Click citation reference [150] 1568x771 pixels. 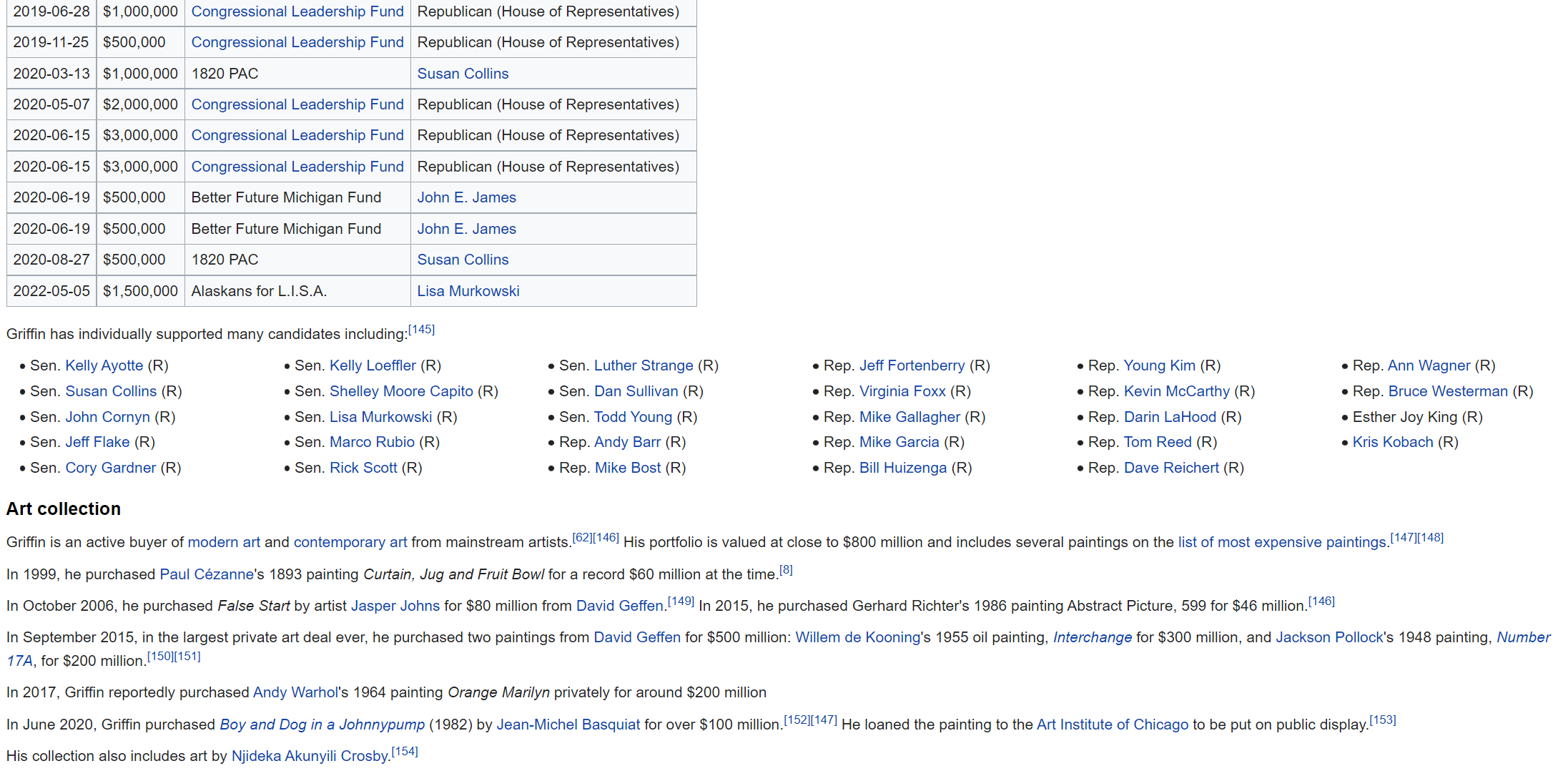click(160, 657)
